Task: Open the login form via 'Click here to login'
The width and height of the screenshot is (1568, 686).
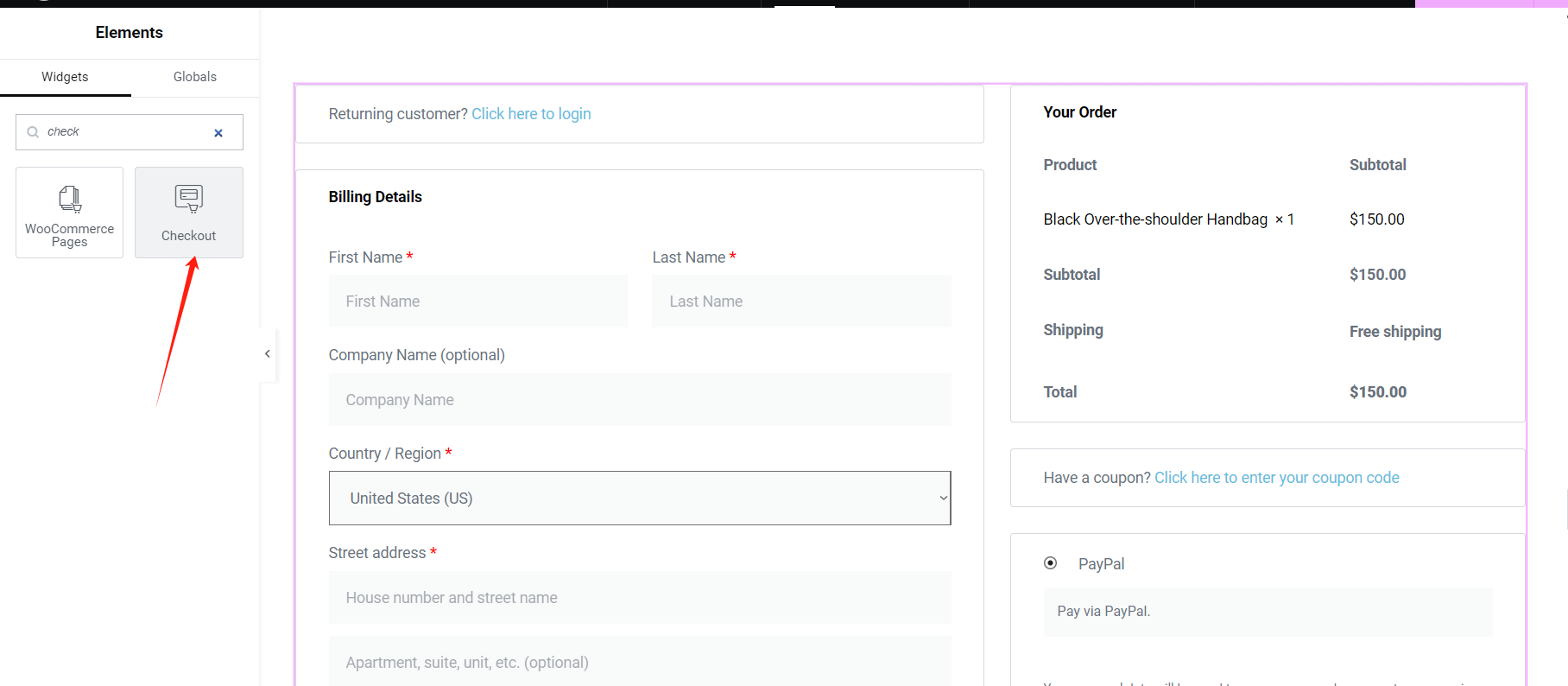Action: click(x=530, y=113)
